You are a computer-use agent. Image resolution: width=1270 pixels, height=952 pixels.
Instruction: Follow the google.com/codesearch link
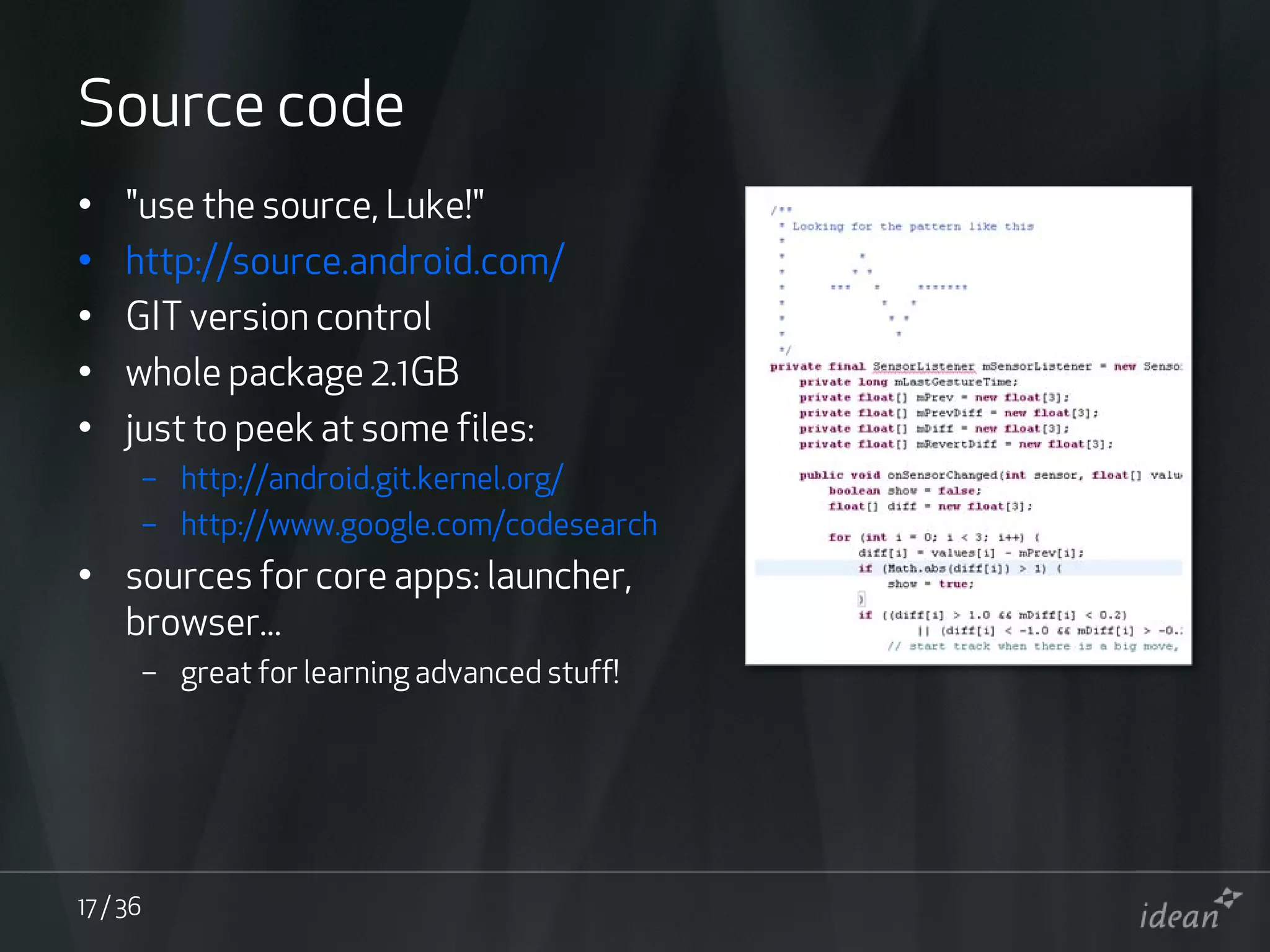pyautogui.click(x=419, y=525)
